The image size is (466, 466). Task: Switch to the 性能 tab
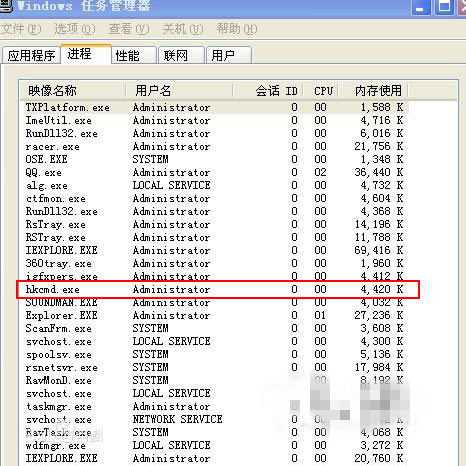tap(134, 55)
